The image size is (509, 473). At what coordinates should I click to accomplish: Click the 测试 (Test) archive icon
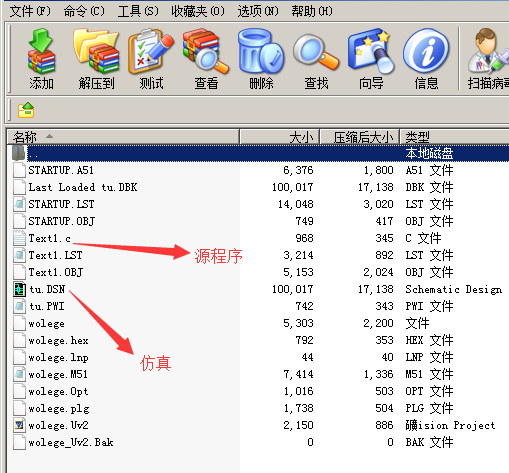click(x=151, y=59)
